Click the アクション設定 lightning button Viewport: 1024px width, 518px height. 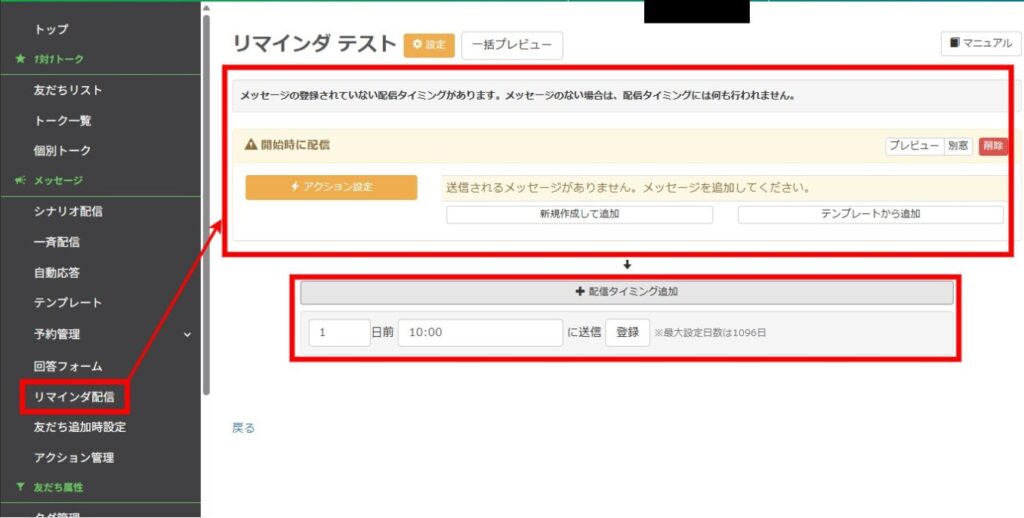(331, 187)
